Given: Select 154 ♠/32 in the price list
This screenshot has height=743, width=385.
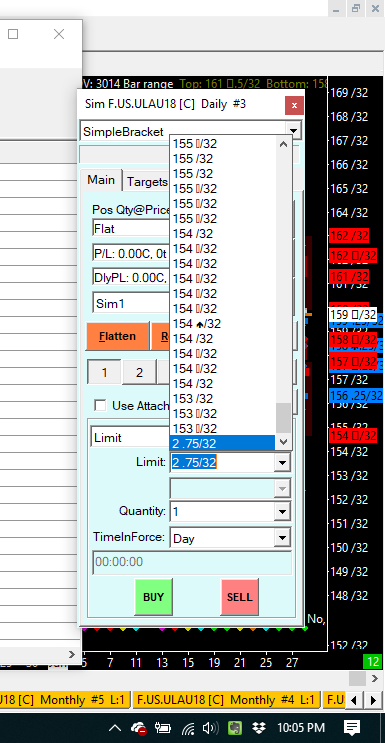Looking at the screenshot, I should [222, 324].
